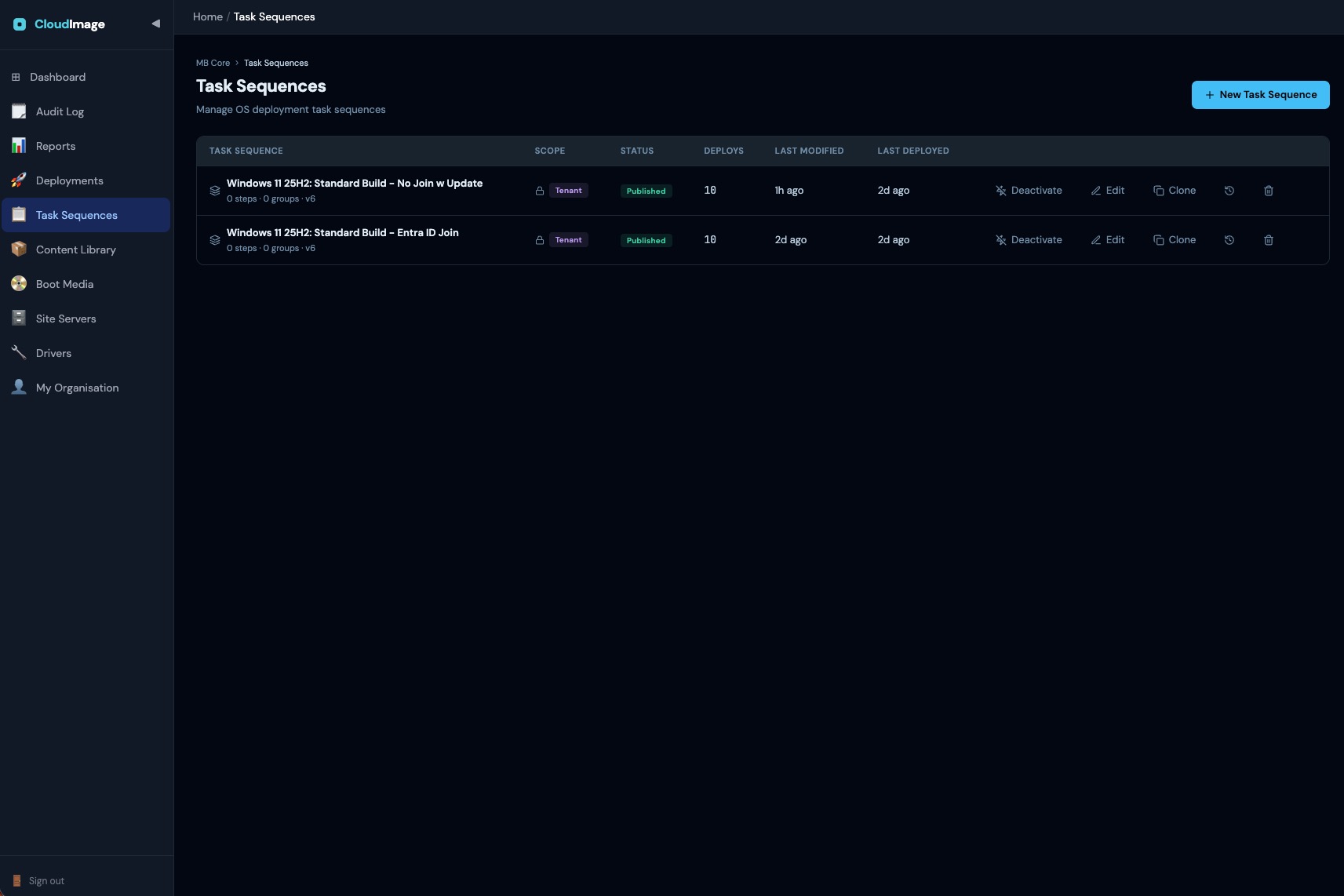Screen dimensions: 1344x896
Task: Open Drivers section
Action: (x=86, y=353)
